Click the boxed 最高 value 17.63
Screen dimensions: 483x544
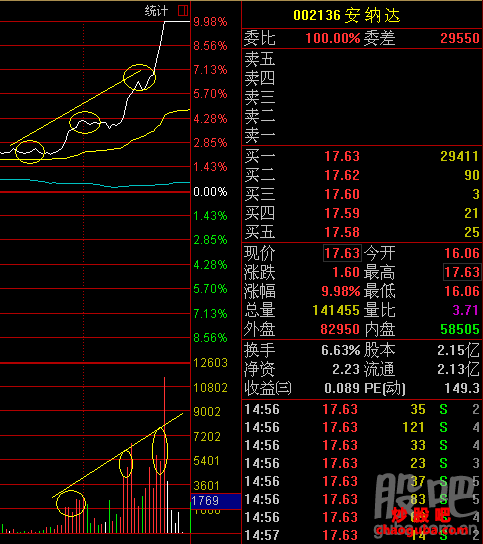462,272
